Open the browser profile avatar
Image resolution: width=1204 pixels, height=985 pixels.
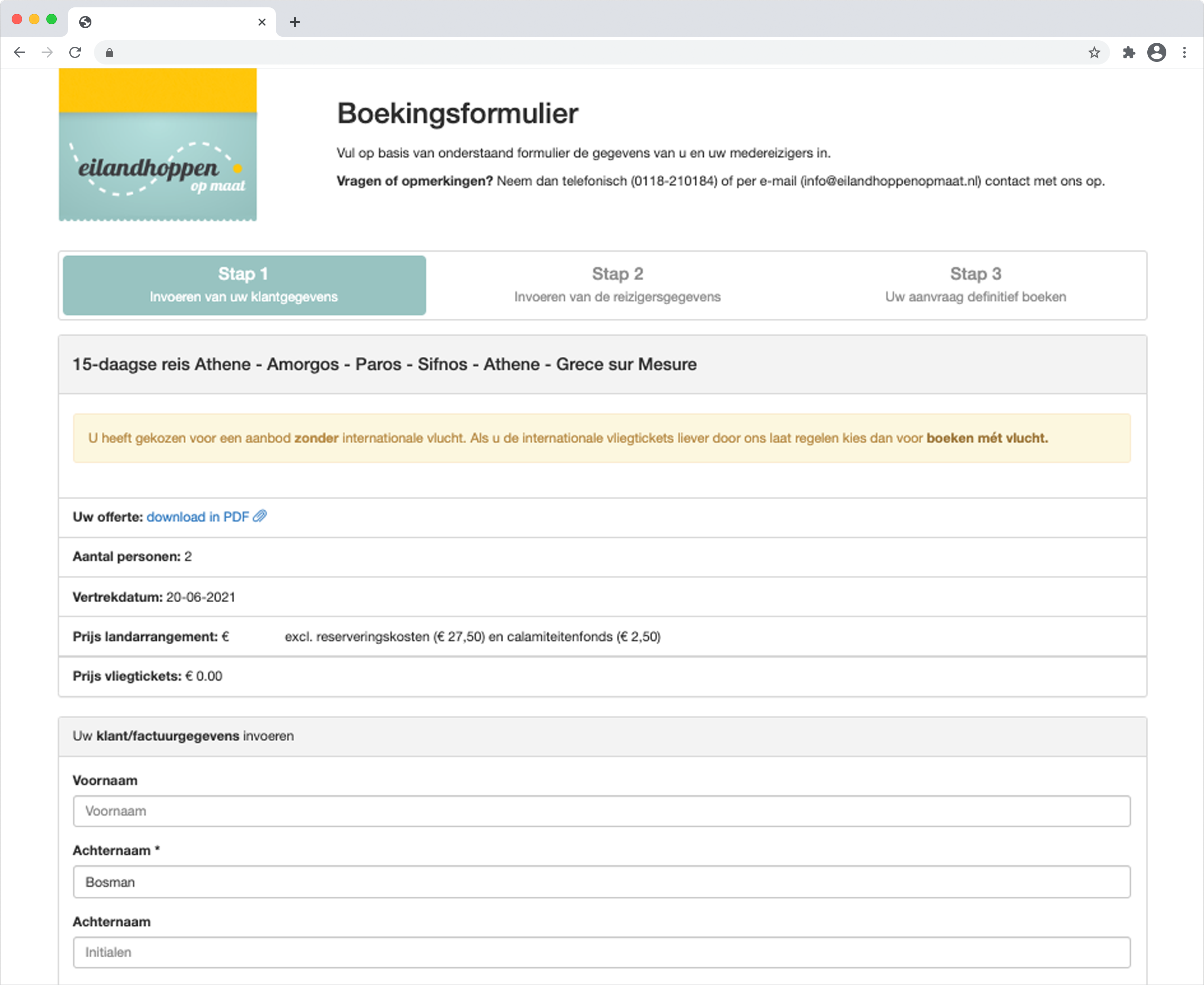1156,53
